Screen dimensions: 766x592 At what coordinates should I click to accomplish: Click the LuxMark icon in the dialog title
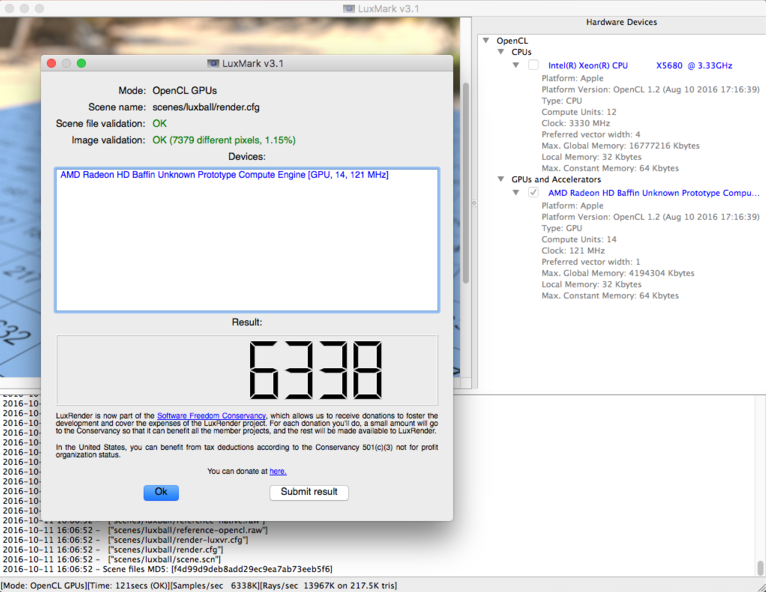[213, 63]
